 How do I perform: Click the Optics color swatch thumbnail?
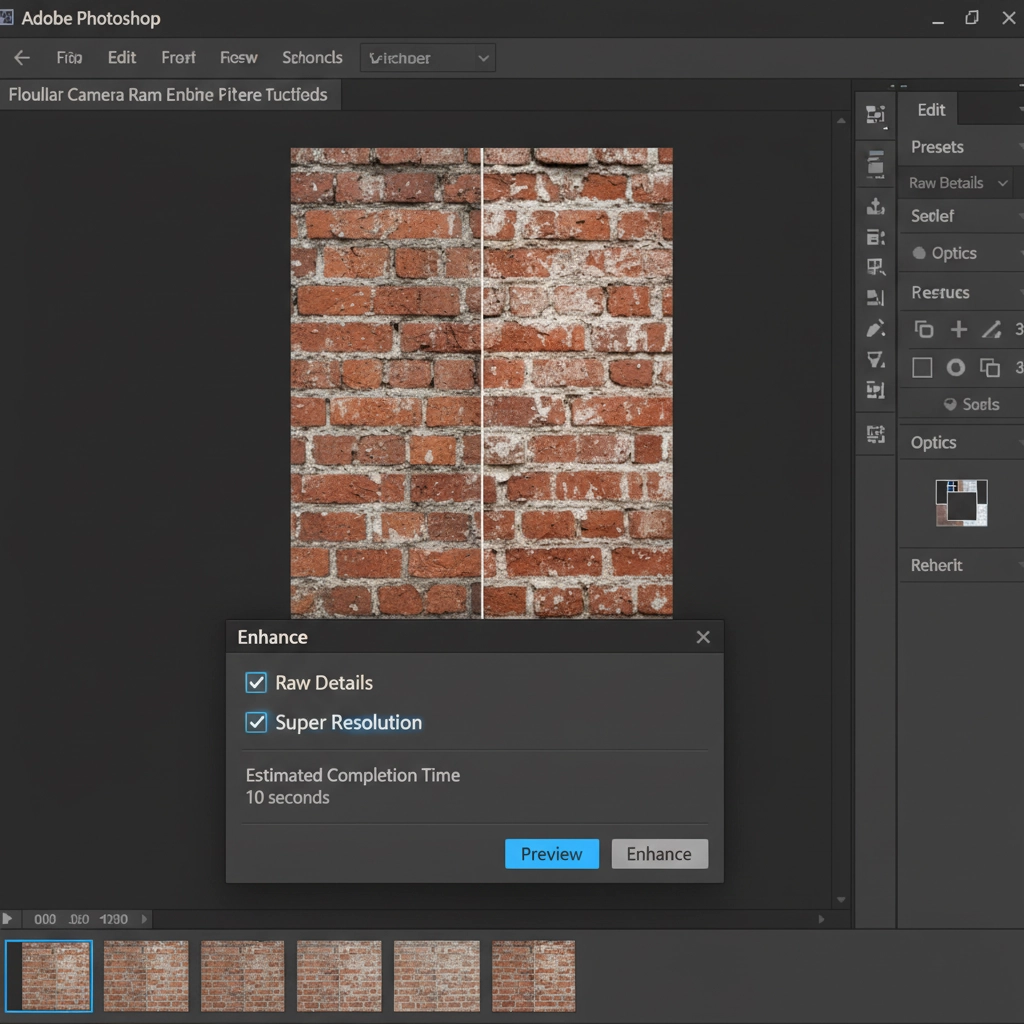961,503
